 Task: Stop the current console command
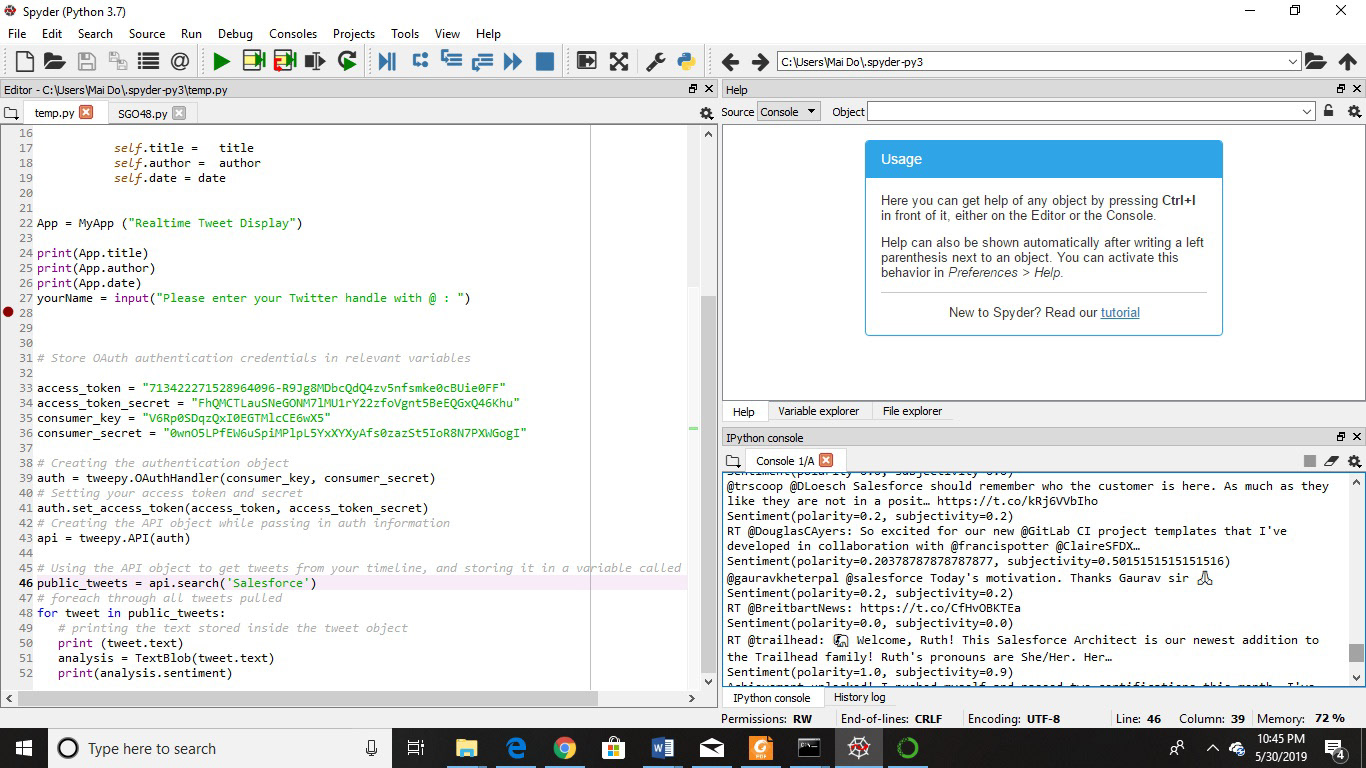pos(1310,461)
